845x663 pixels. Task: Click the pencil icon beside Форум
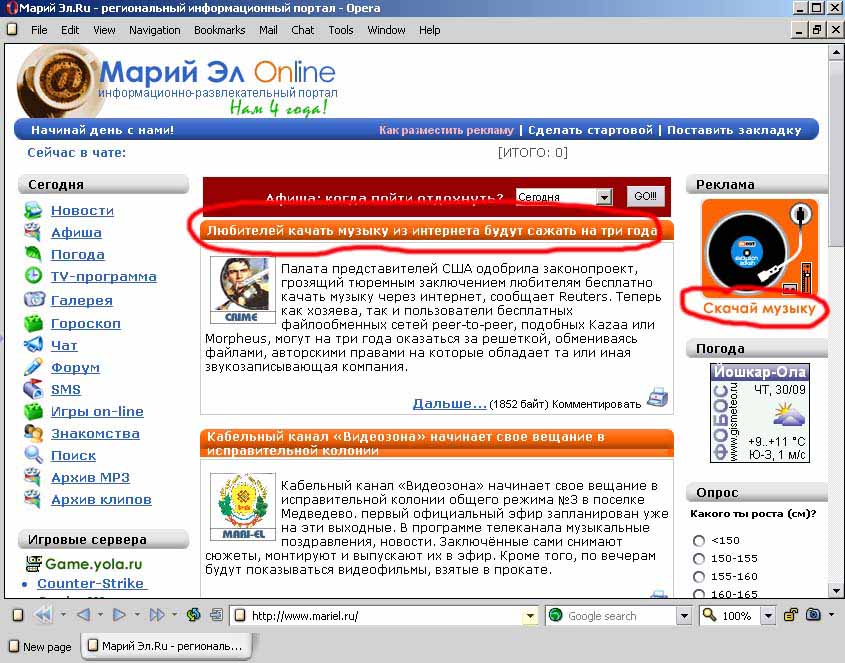pyautogui.click(x=34, y=367)
